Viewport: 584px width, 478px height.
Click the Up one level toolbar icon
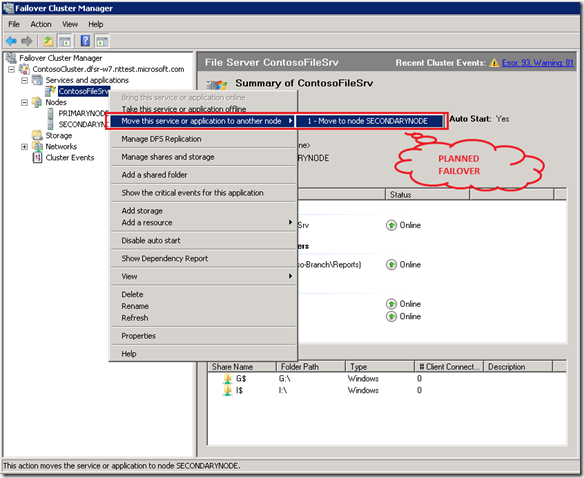[48, 41]
